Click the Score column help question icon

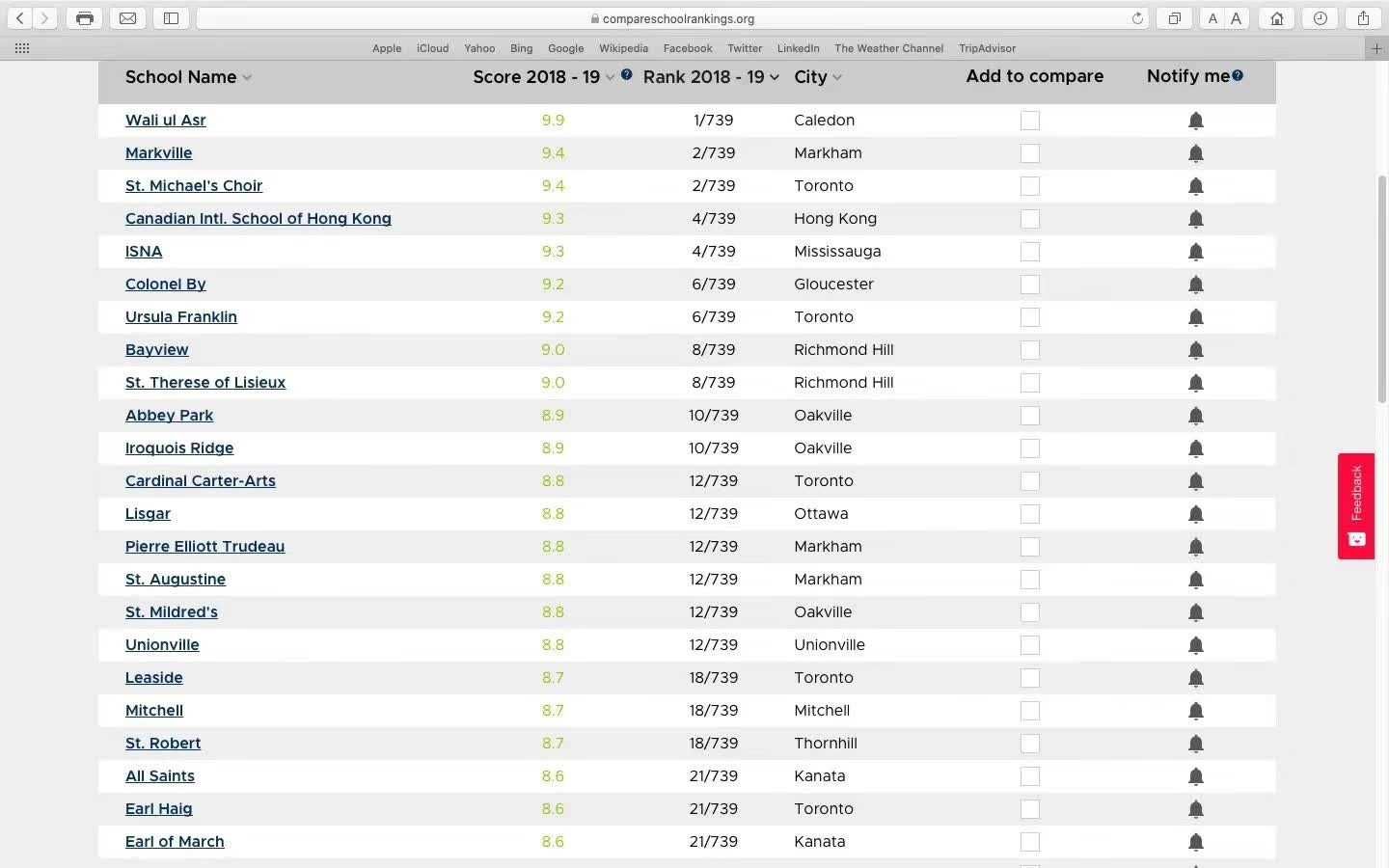point(627,75)
